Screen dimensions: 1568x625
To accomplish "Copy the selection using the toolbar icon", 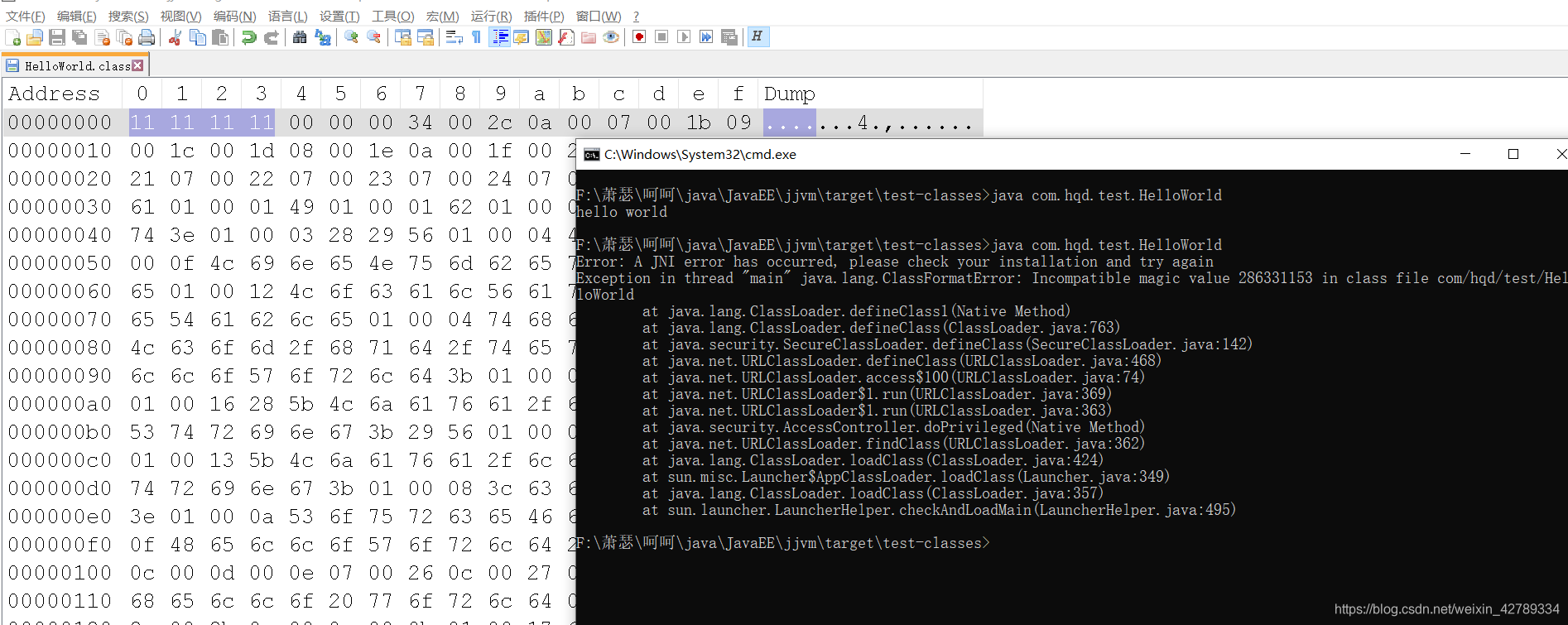I will click(x=198, y=37).
